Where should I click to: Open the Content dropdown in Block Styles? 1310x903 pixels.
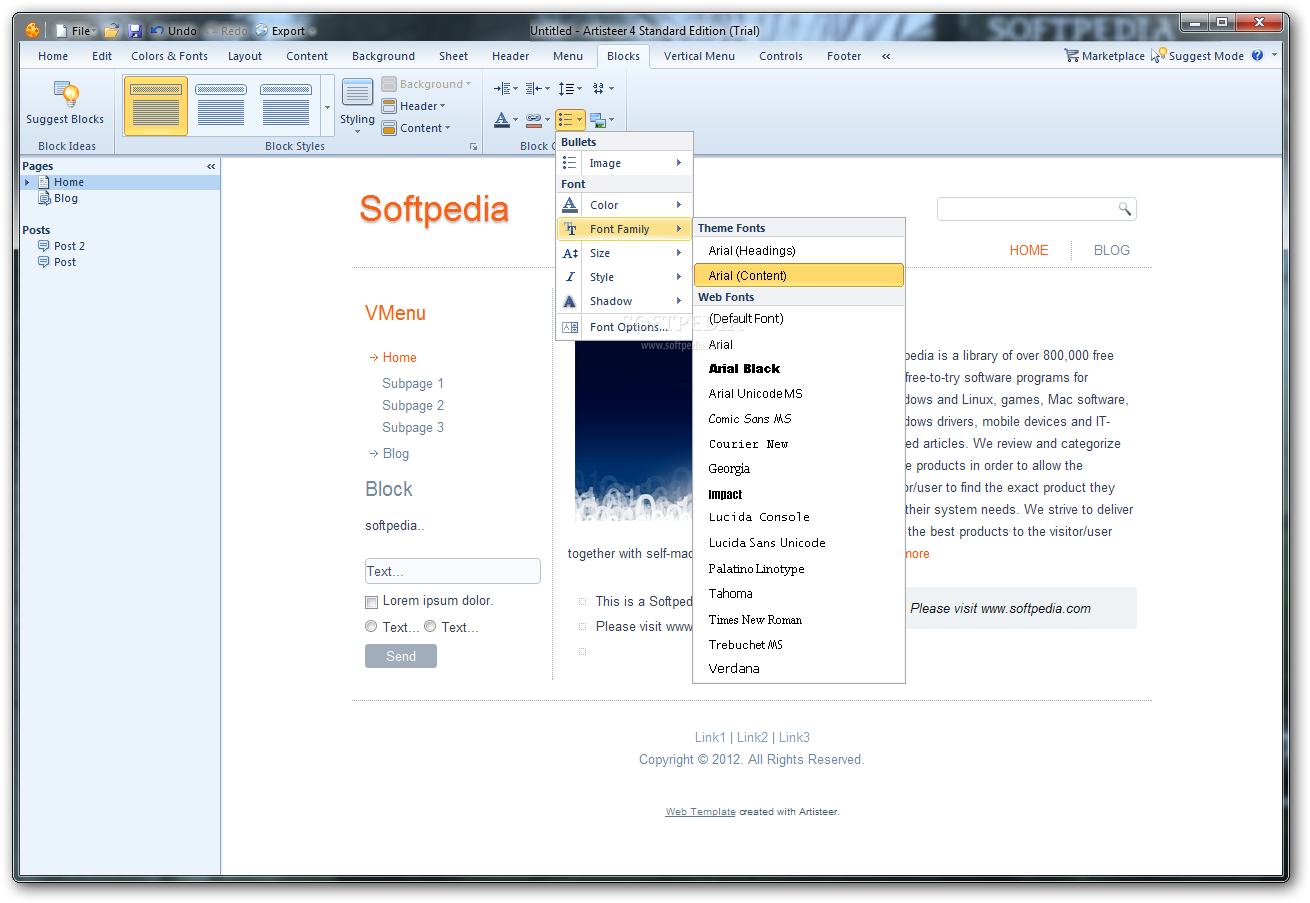pyautogui.click(x=416, y=128)
